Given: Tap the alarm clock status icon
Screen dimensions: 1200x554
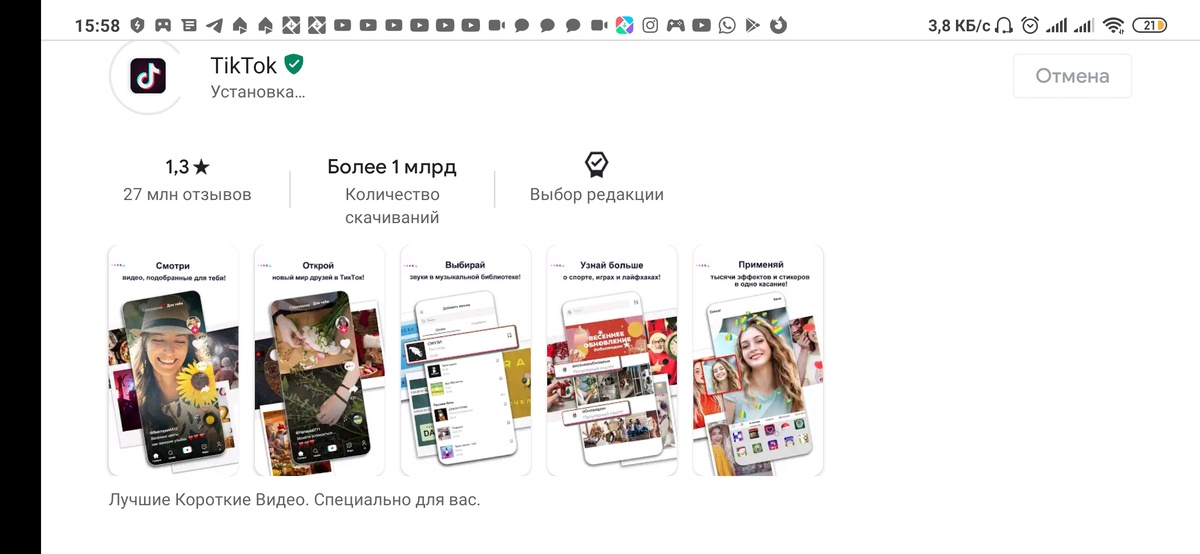Looking at the screenshot, I should pyautogui.click(x=1030, y=25).
